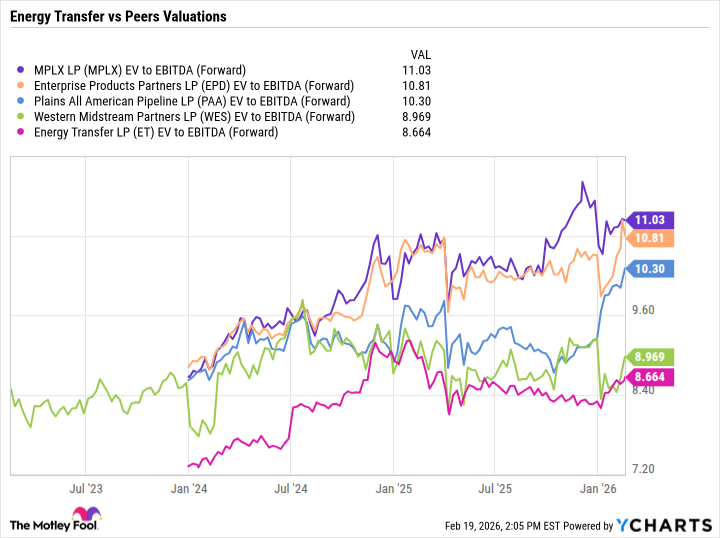Select Plains All American Pipeline legend label

(x=191, y=101)
